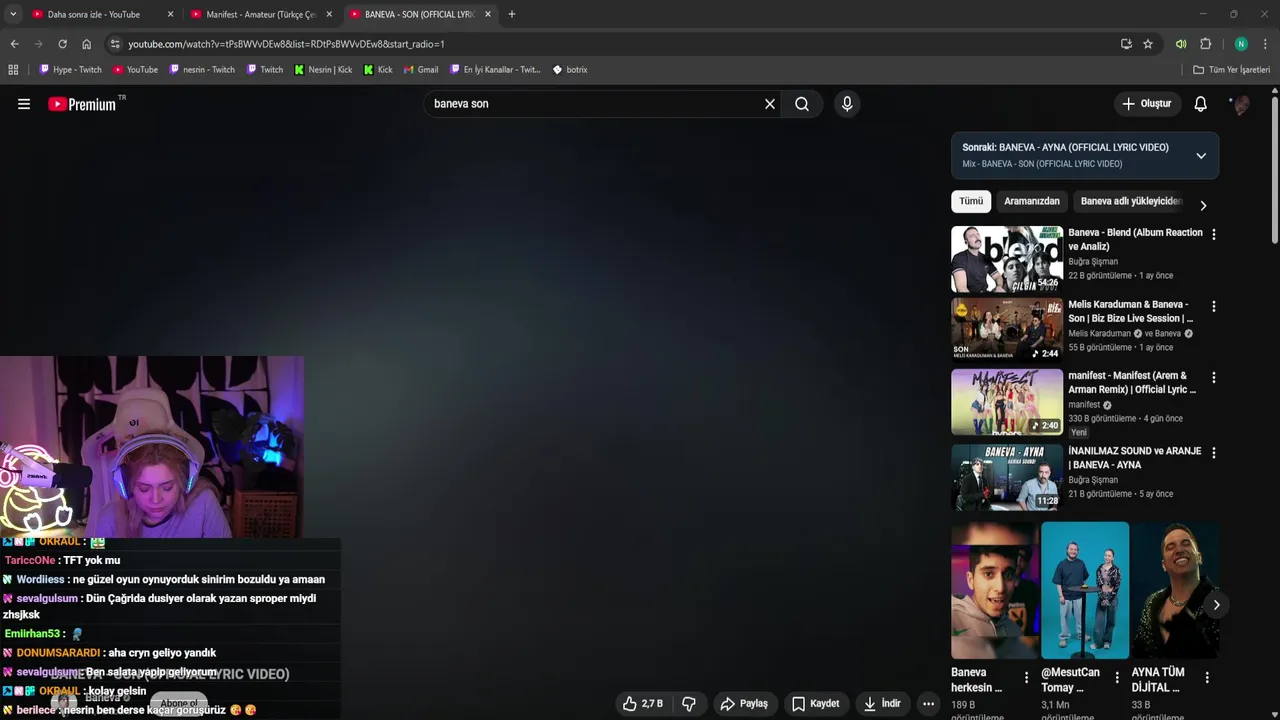Open Hype - Twitch bookmark

click(70, 70)
